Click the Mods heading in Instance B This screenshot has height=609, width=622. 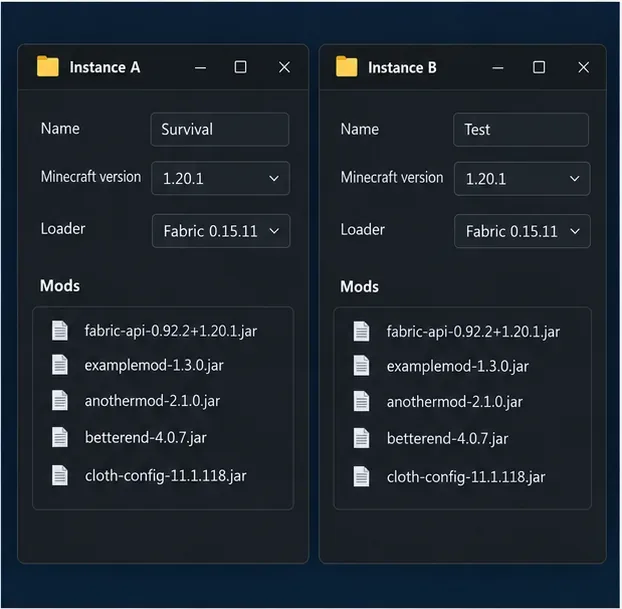[359, 286]
